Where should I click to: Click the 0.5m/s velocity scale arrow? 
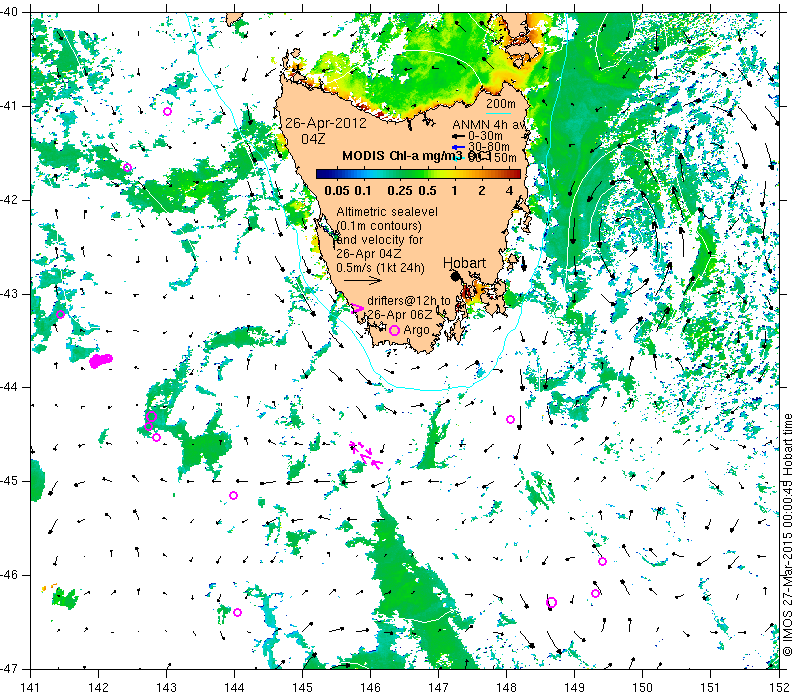[362, 280]
